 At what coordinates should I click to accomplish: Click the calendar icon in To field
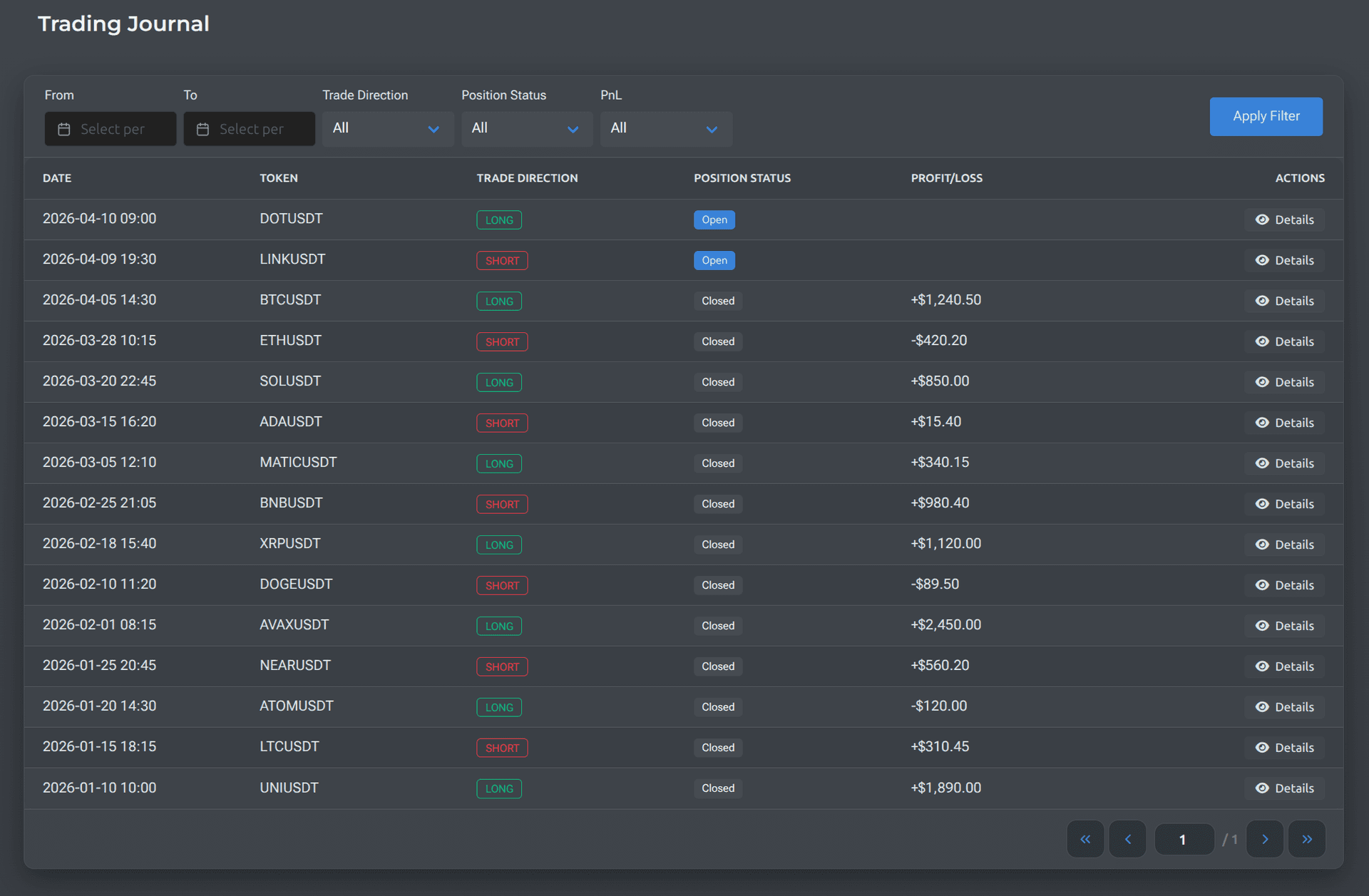(203, 129)
